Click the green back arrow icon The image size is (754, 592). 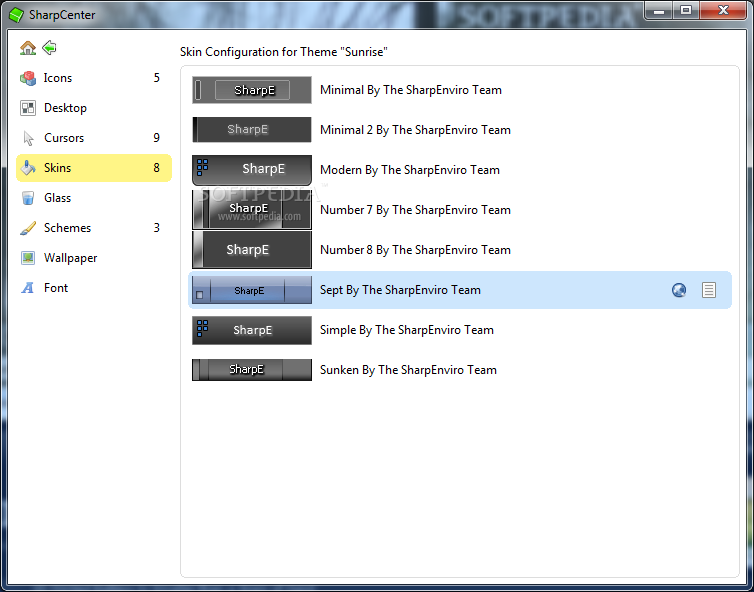coord(49,48)
